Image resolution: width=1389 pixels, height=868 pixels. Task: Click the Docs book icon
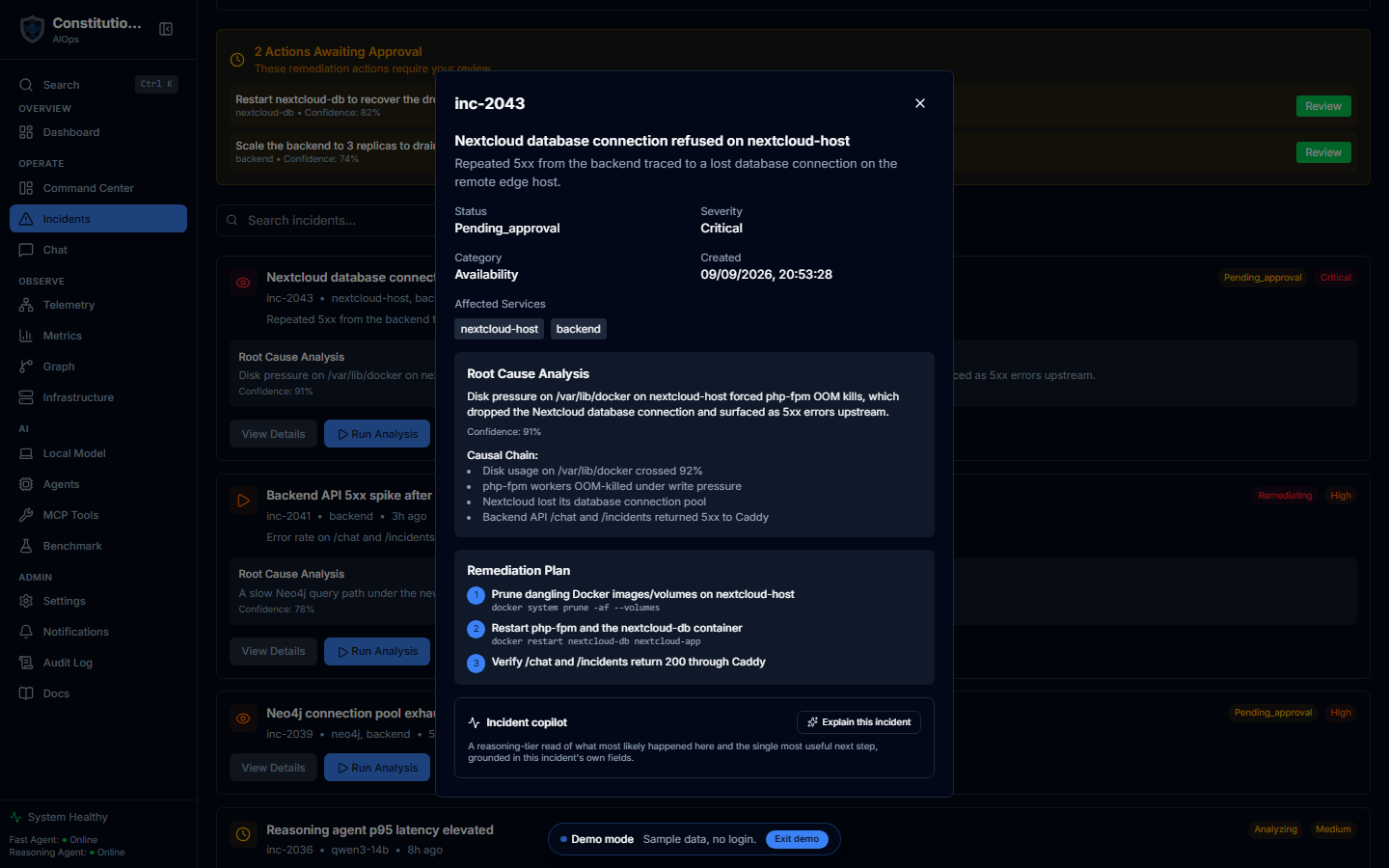pos(26,693)
